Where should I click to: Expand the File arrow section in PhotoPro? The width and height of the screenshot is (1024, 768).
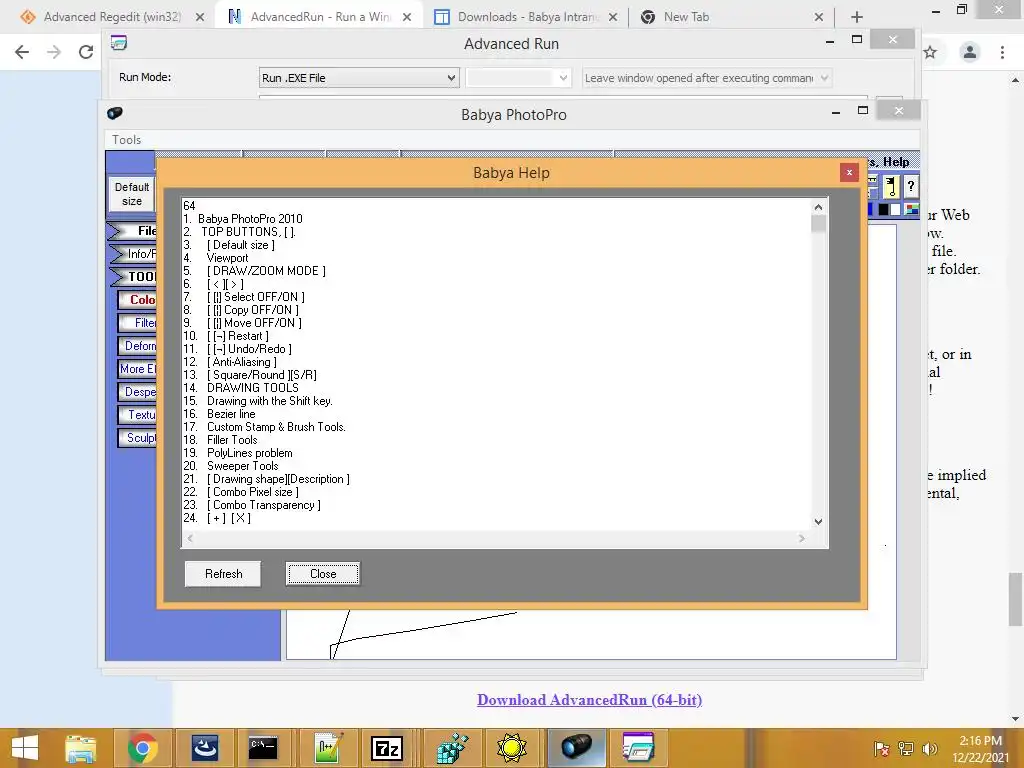point(133,231)
